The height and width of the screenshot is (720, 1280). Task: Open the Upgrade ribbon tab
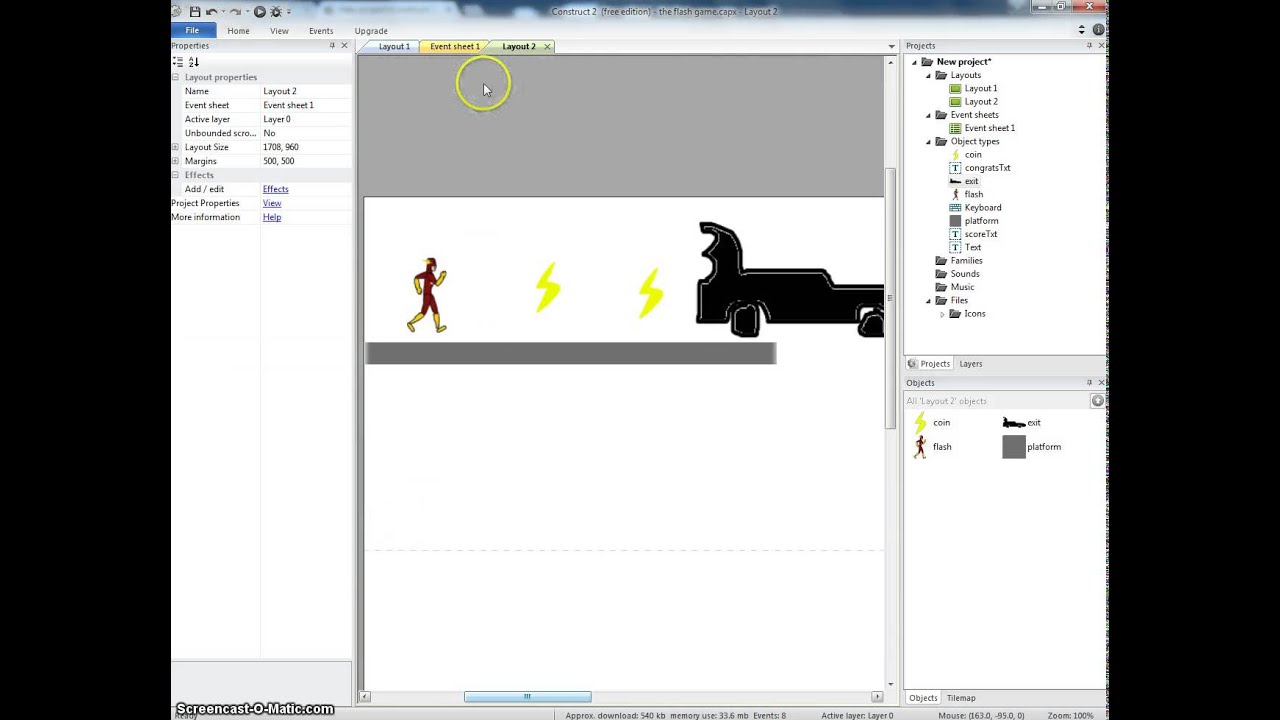(x=371, y=31)
